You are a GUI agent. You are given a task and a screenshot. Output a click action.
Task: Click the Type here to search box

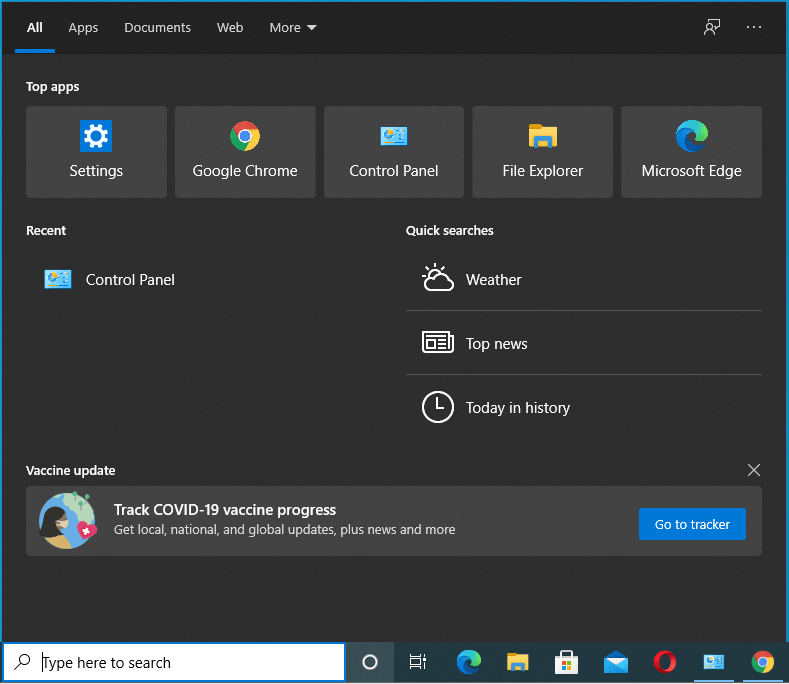[x=190, y=662]
